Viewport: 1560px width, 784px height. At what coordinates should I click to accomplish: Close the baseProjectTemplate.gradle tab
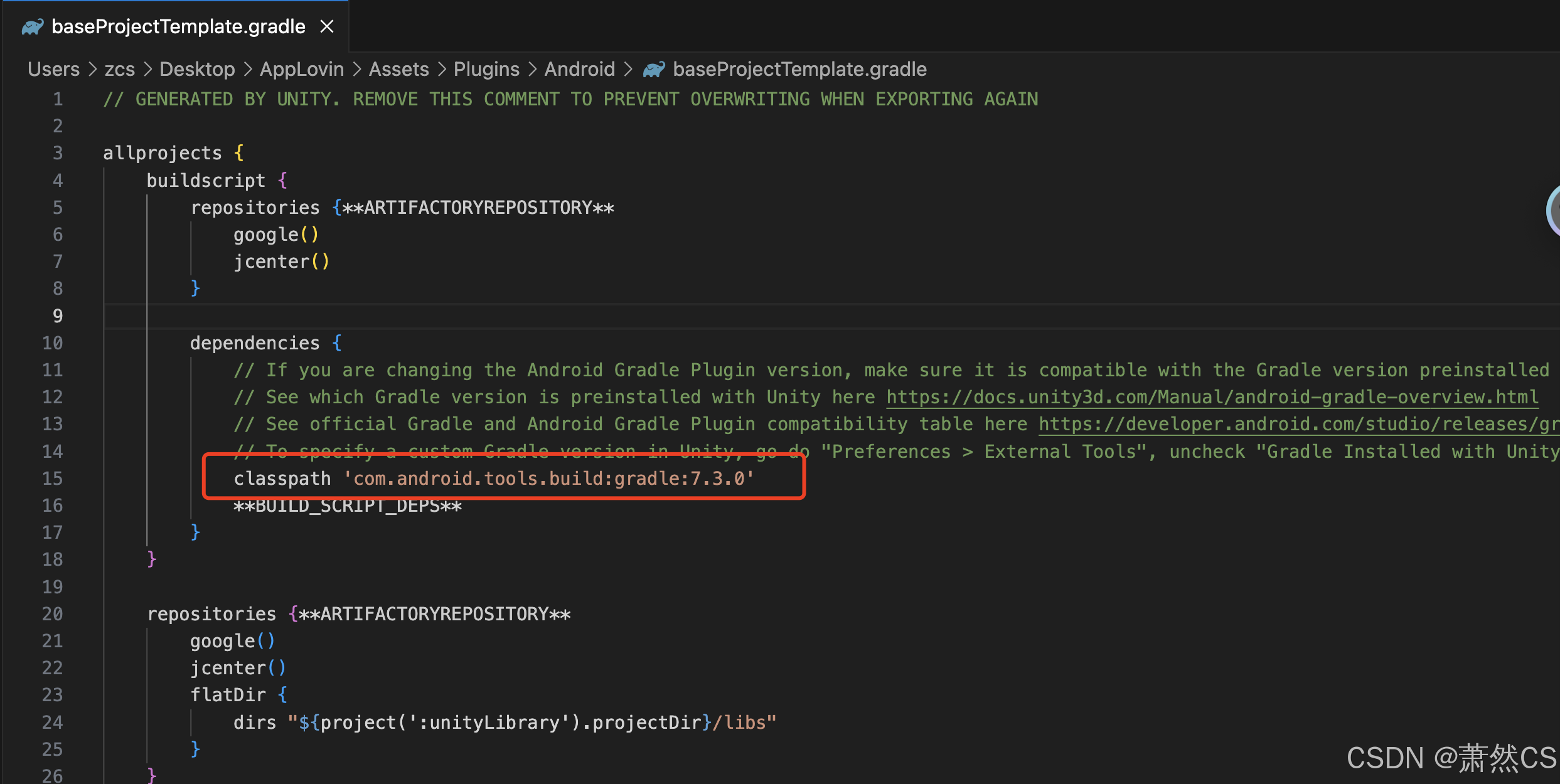(326, 27)
